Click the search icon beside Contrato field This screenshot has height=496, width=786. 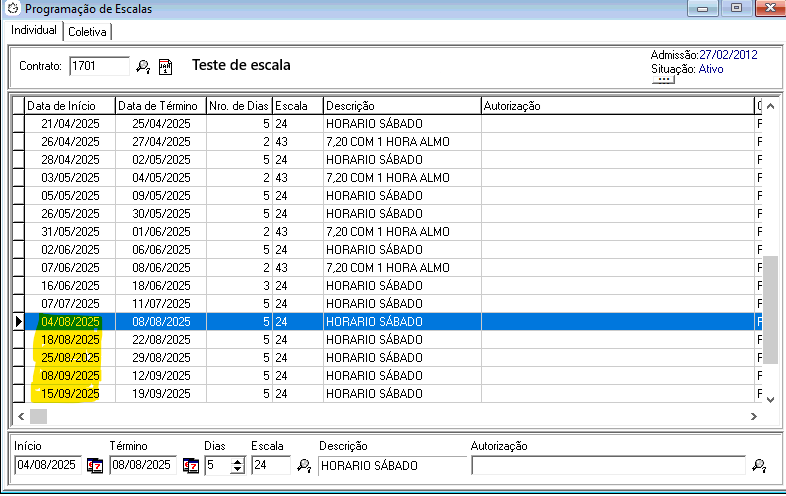pyautogui.click(x=143, y=67)
